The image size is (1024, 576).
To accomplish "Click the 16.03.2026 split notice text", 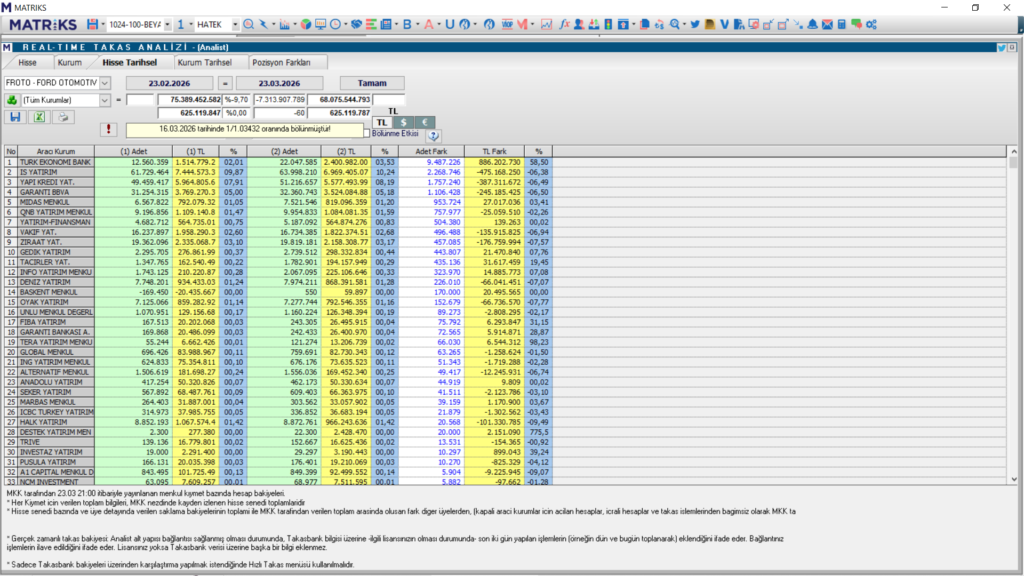I will coord(244,129).
